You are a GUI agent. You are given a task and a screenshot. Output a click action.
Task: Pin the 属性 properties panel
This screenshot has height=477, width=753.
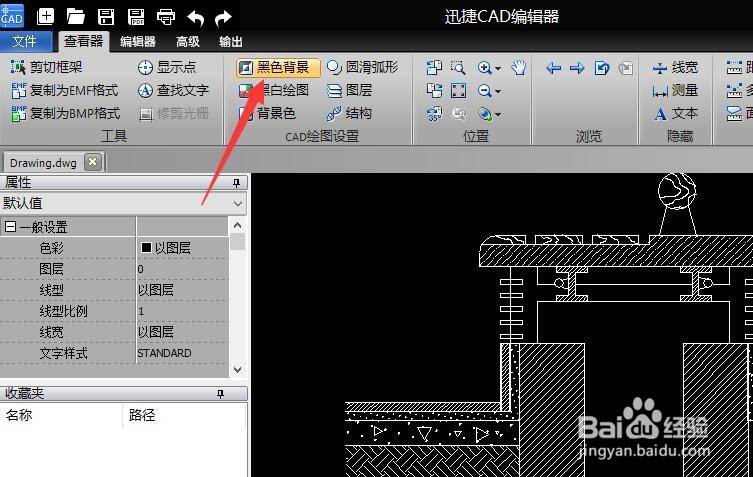pos(236,183)
